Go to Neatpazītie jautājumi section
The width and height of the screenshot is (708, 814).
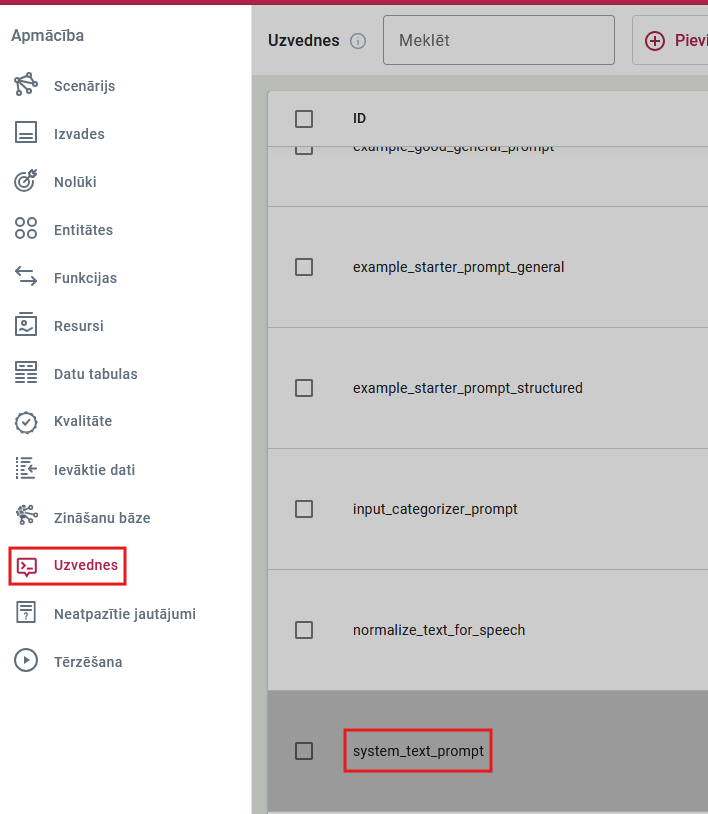(124, 614)
